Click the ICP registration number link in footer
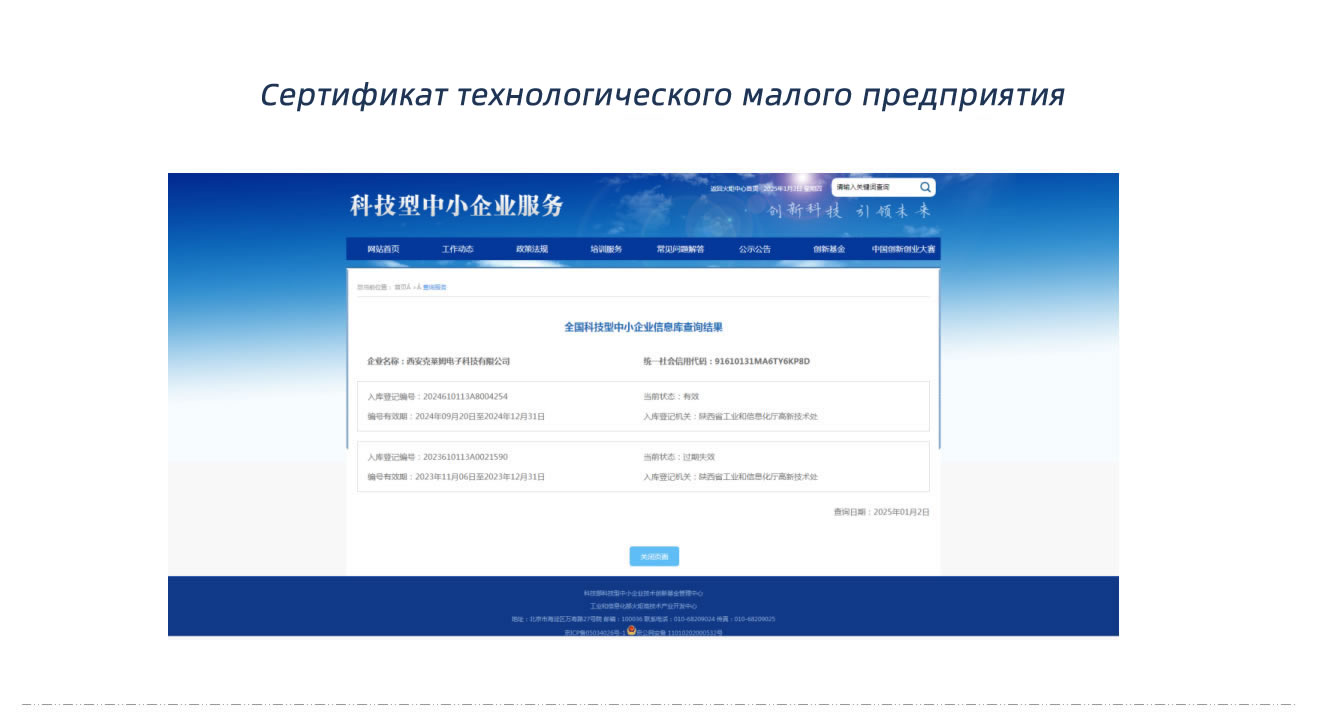 594,633
